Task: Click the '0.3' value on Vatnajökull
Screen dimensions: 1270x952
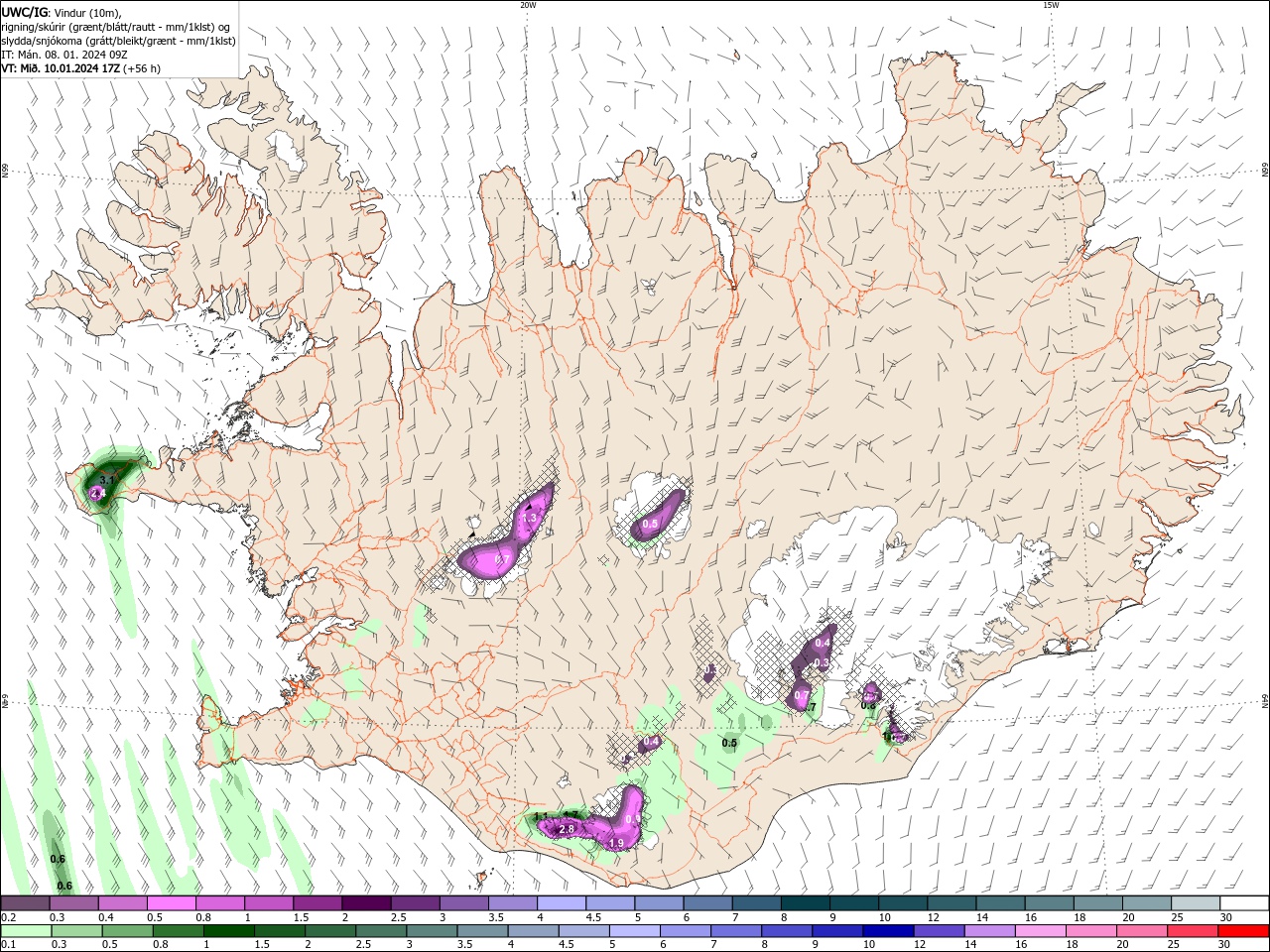Action: point(822,662)
